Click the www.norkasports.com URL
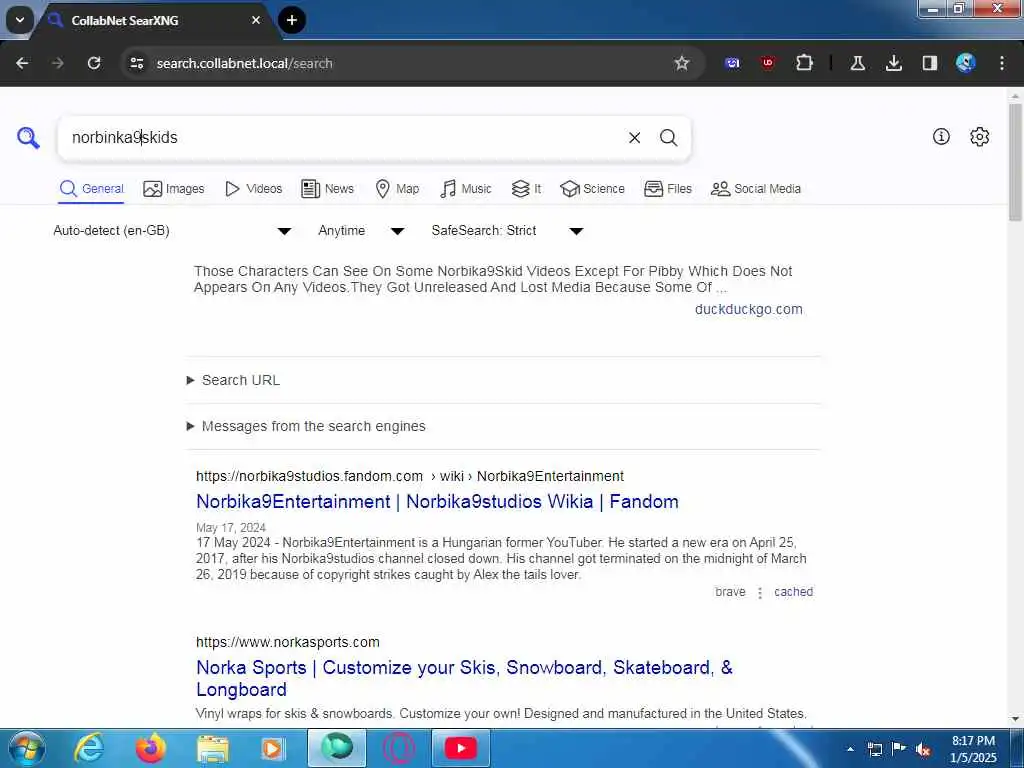This screenshot has height=768, width=1024. coord(287,642)
